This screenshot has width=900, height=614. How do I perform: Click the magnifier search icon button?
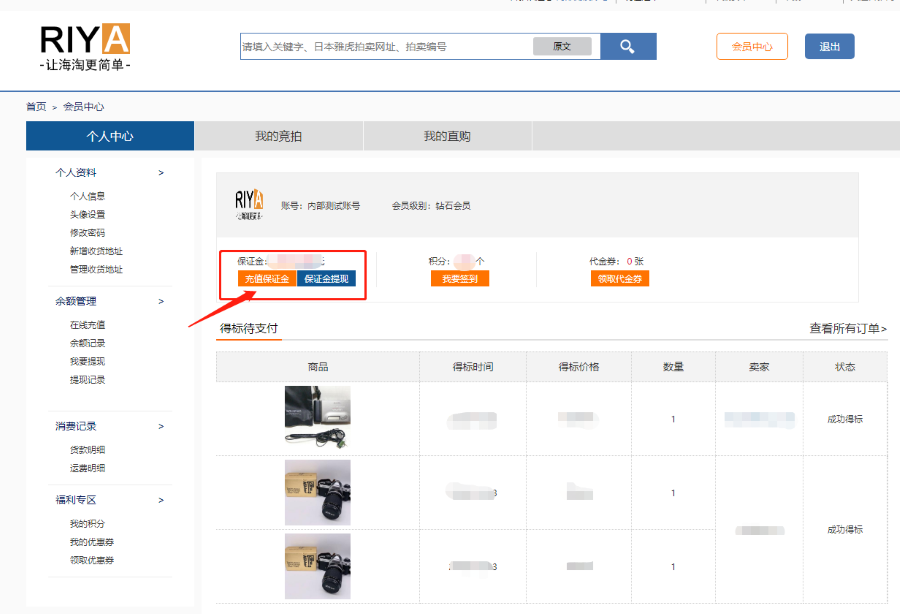click(628, 47)
